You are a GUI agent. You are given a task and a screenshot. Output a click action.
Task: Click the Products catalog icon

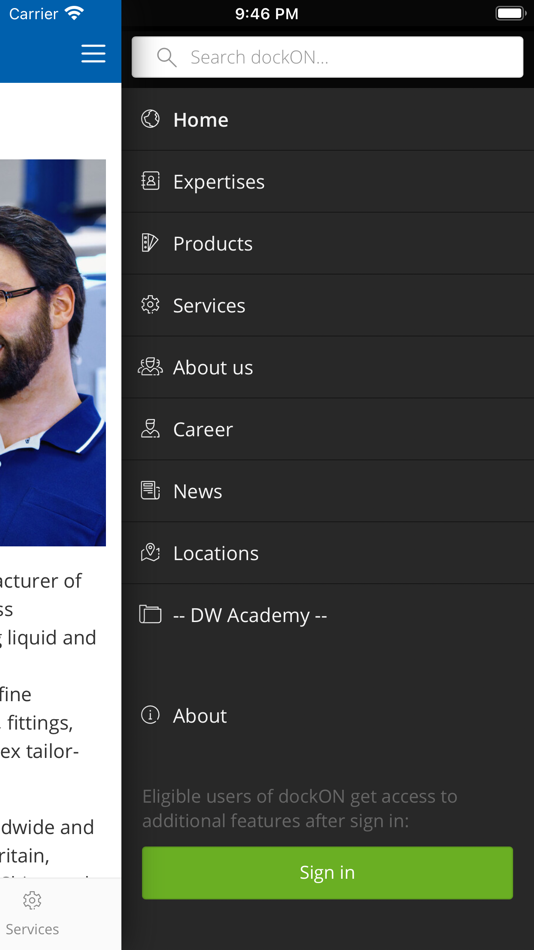pyautogui.click(x=150, y=243)
